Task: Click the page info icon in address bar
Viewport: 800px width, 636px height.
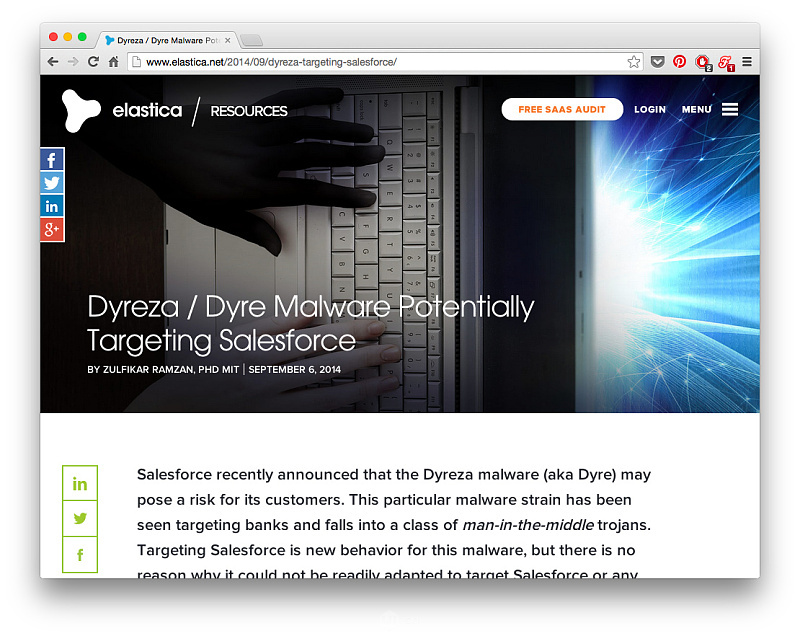Action: tap(136, 62)
